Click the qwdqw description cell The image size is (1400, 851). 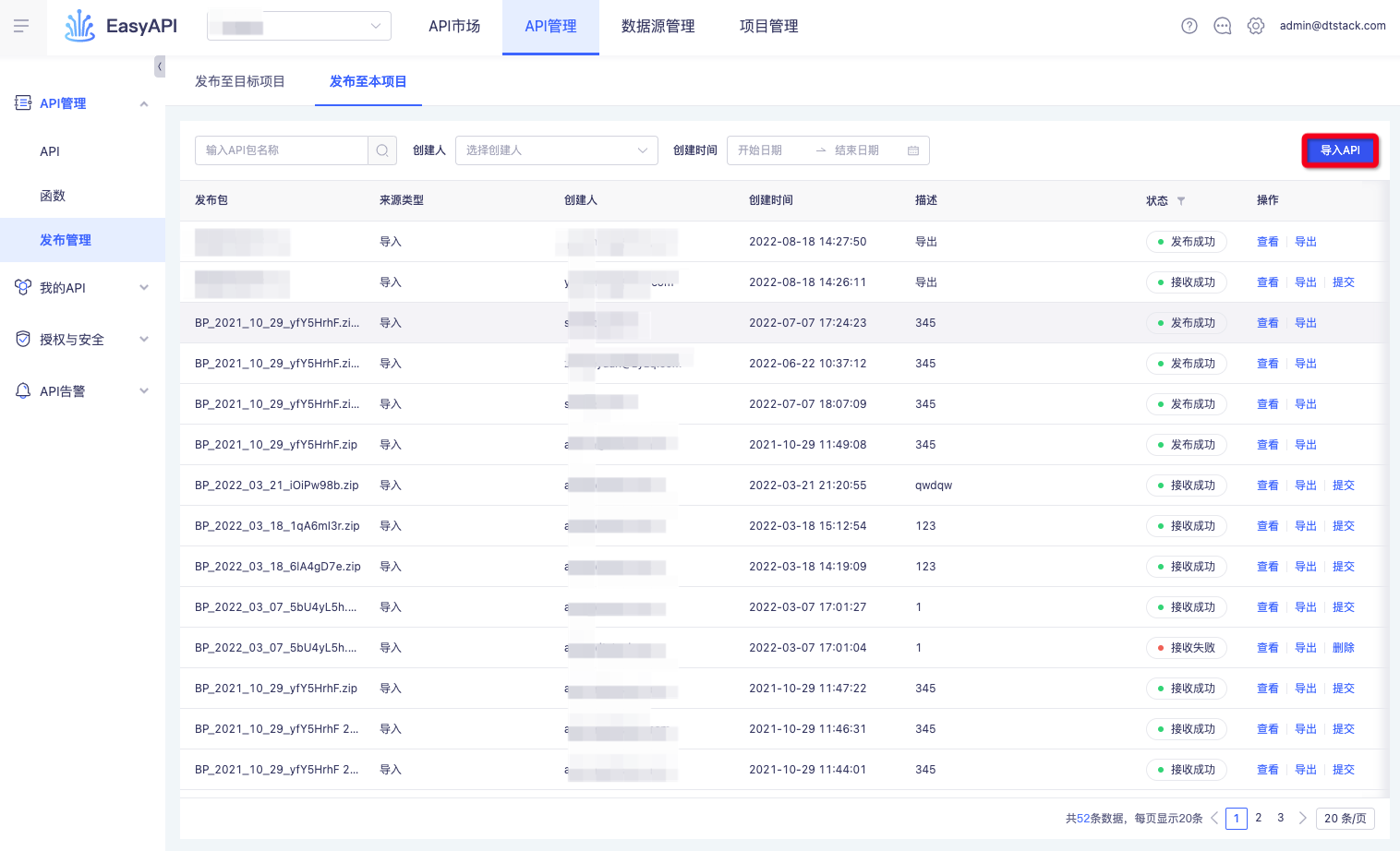coord(934,485)
